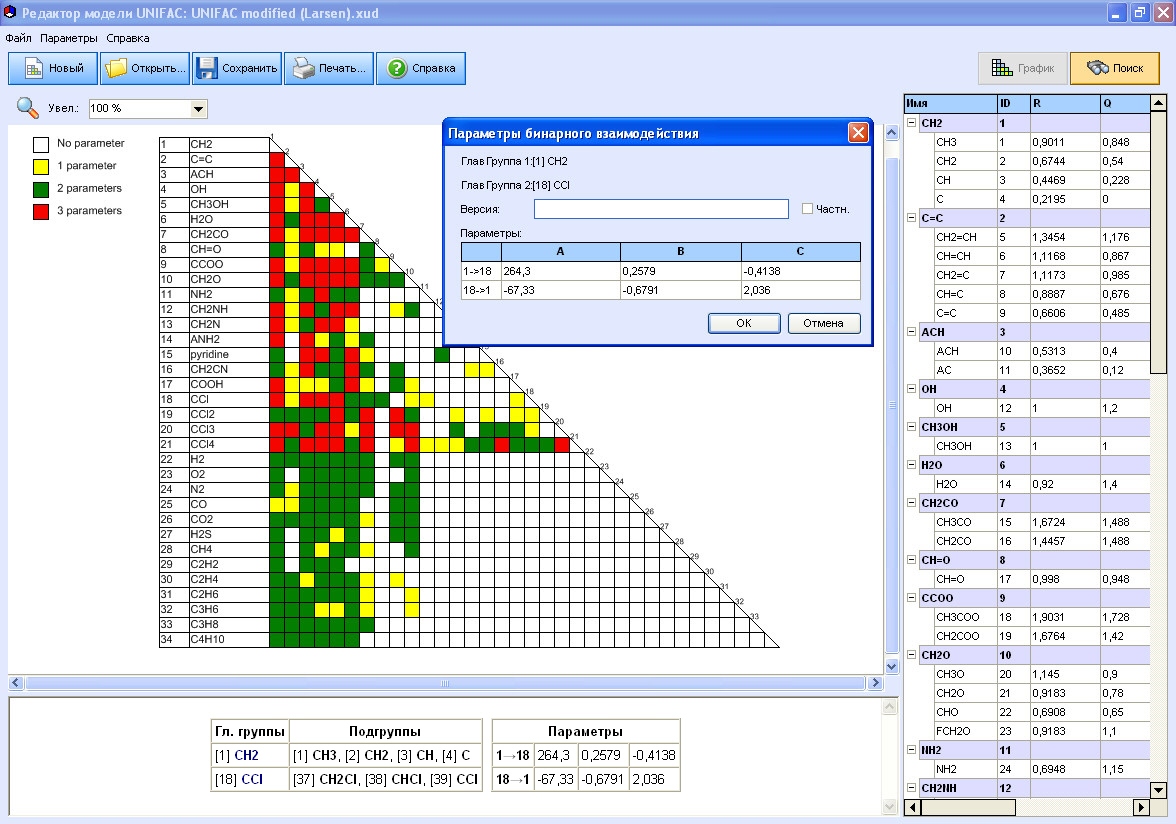Screen dimensions: 1176x824
Task: Click the Поиск binoculars button
Action: 1114,68
